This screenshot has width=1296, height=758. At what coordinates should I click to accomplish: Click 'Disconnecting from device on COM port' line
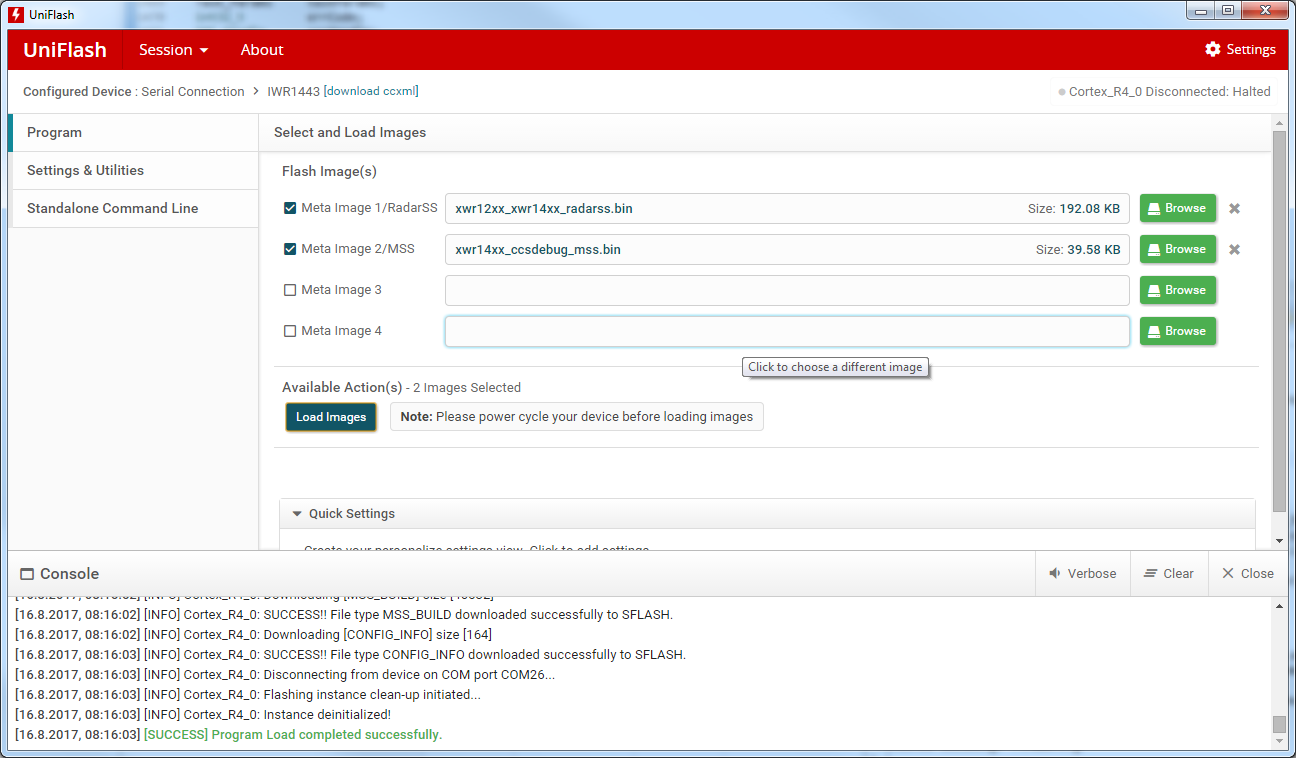(x=285, y=674)
